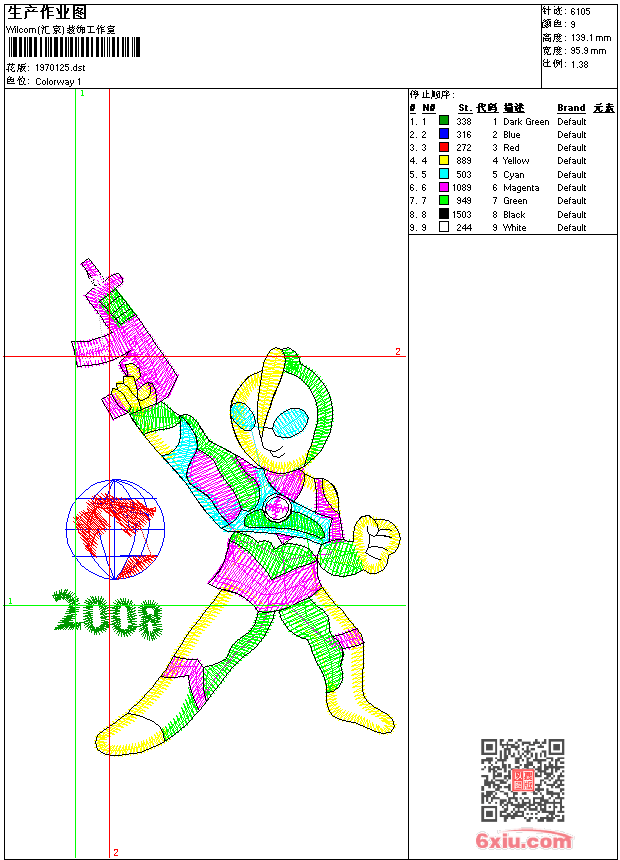This screenshot has width=620, height=860.
Task: Click stitch count 1503 in Black row
Action: point(461,215)
